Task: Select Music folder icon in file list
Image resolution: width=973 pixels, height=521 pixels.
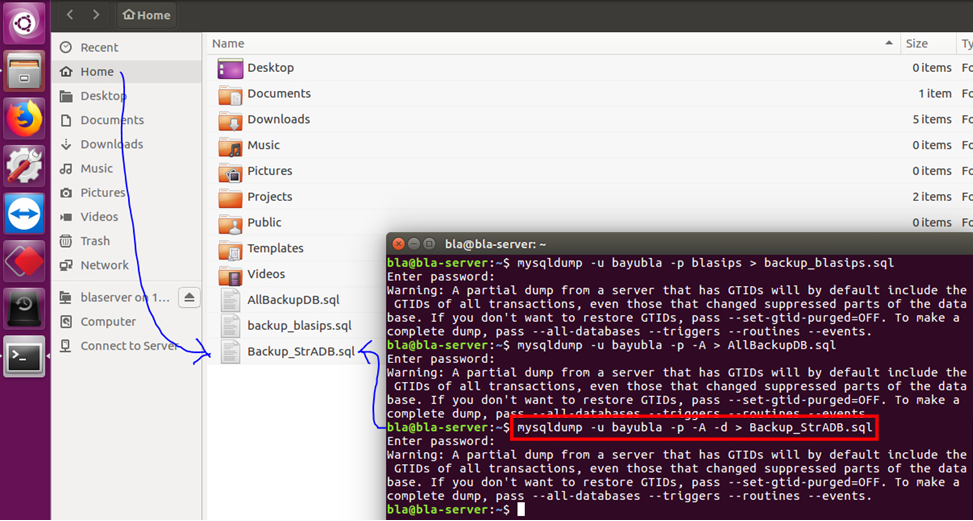Action: [x=230, y=146]
